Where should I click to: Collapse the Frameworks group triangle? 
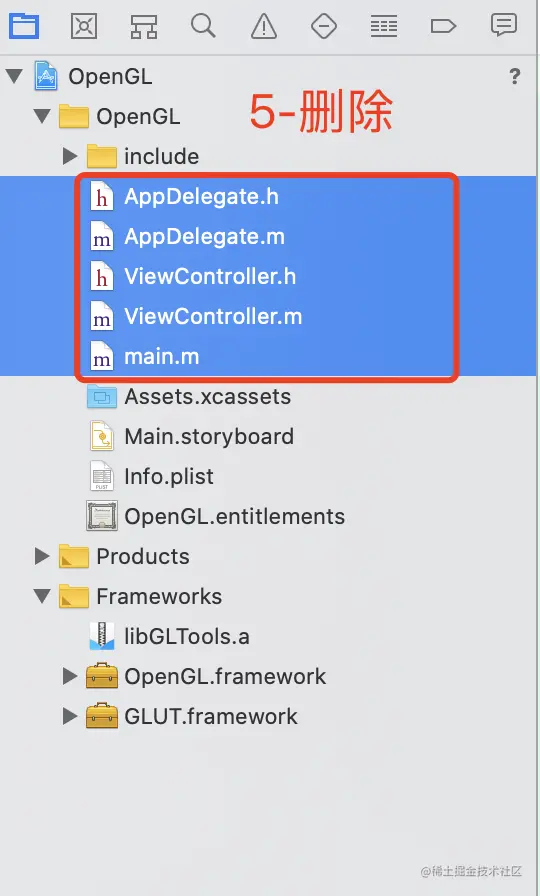point(42,596)
